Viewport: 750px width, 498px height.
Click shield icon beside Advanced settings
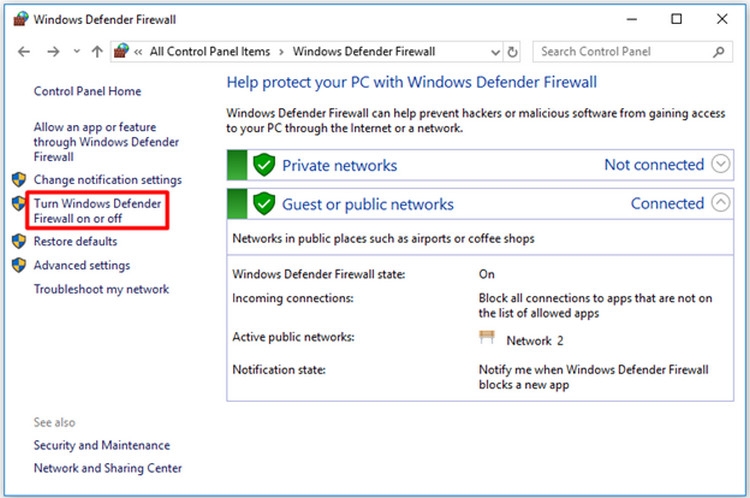point(19,265)
